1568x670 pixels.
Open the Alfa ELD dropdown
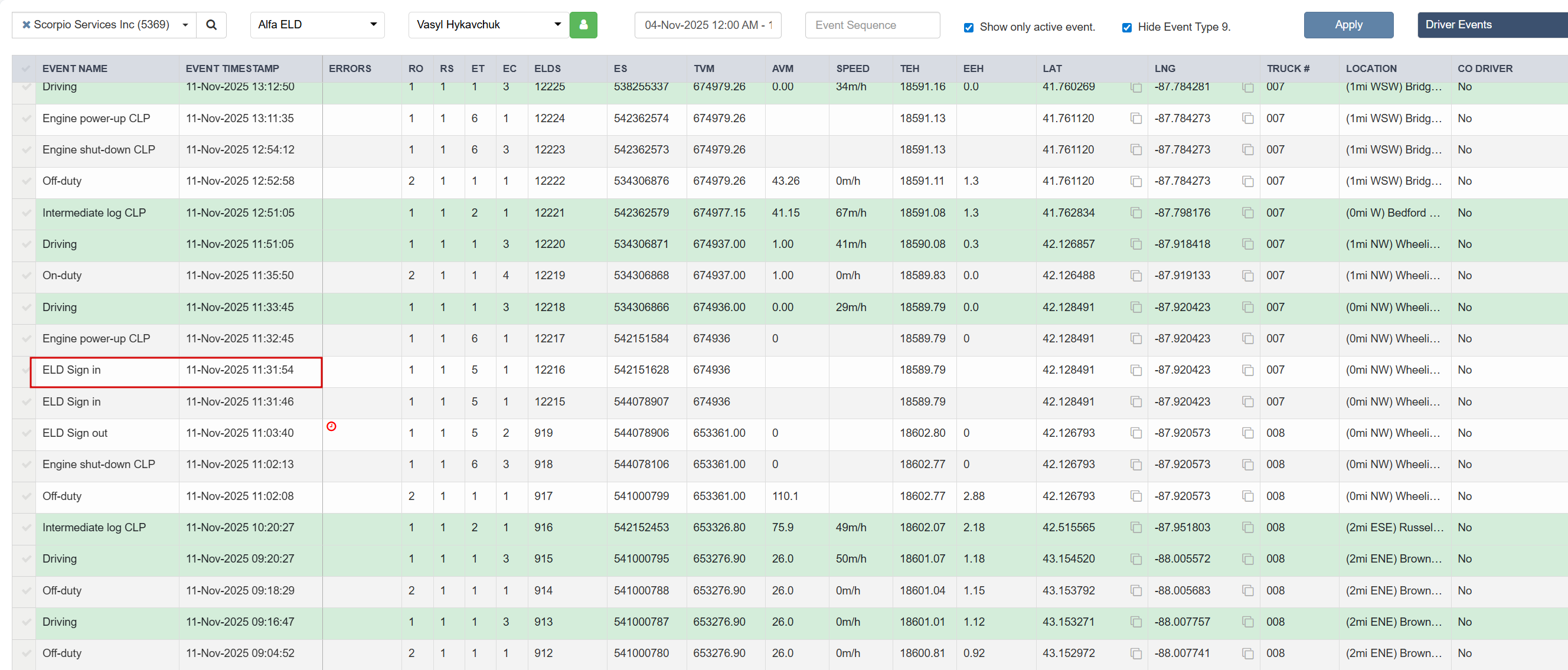click(316, 25)
